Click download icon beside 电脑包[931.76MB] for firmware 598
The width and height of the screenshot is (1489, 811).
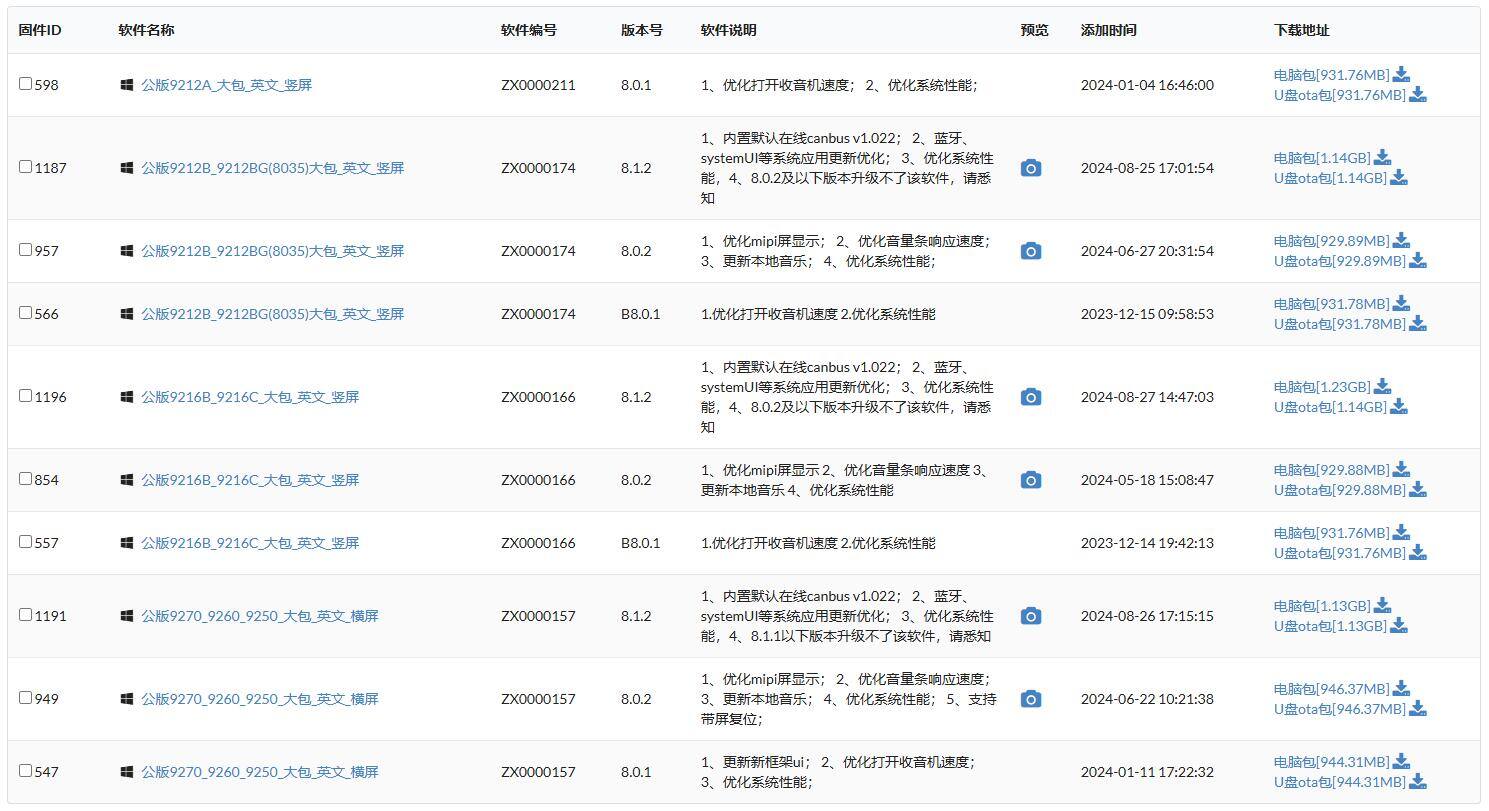coord(1401,74)
